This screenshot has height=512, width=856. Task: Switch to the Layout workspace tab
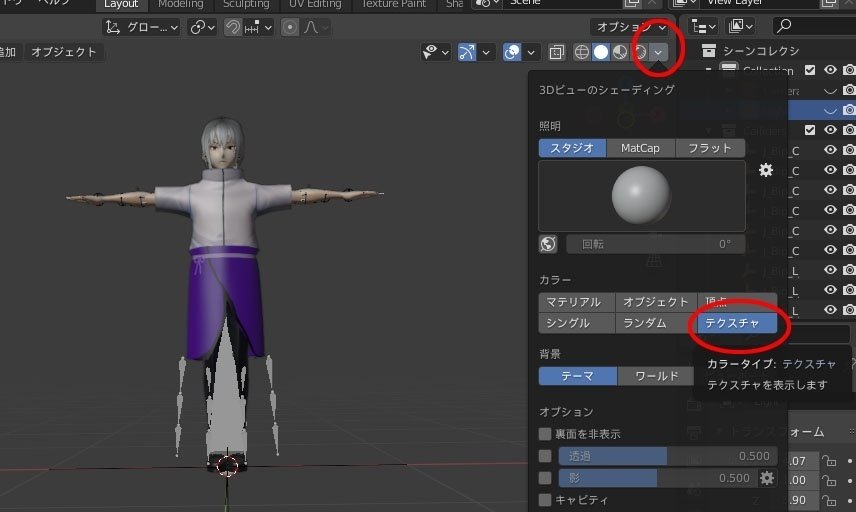(121, 4)
